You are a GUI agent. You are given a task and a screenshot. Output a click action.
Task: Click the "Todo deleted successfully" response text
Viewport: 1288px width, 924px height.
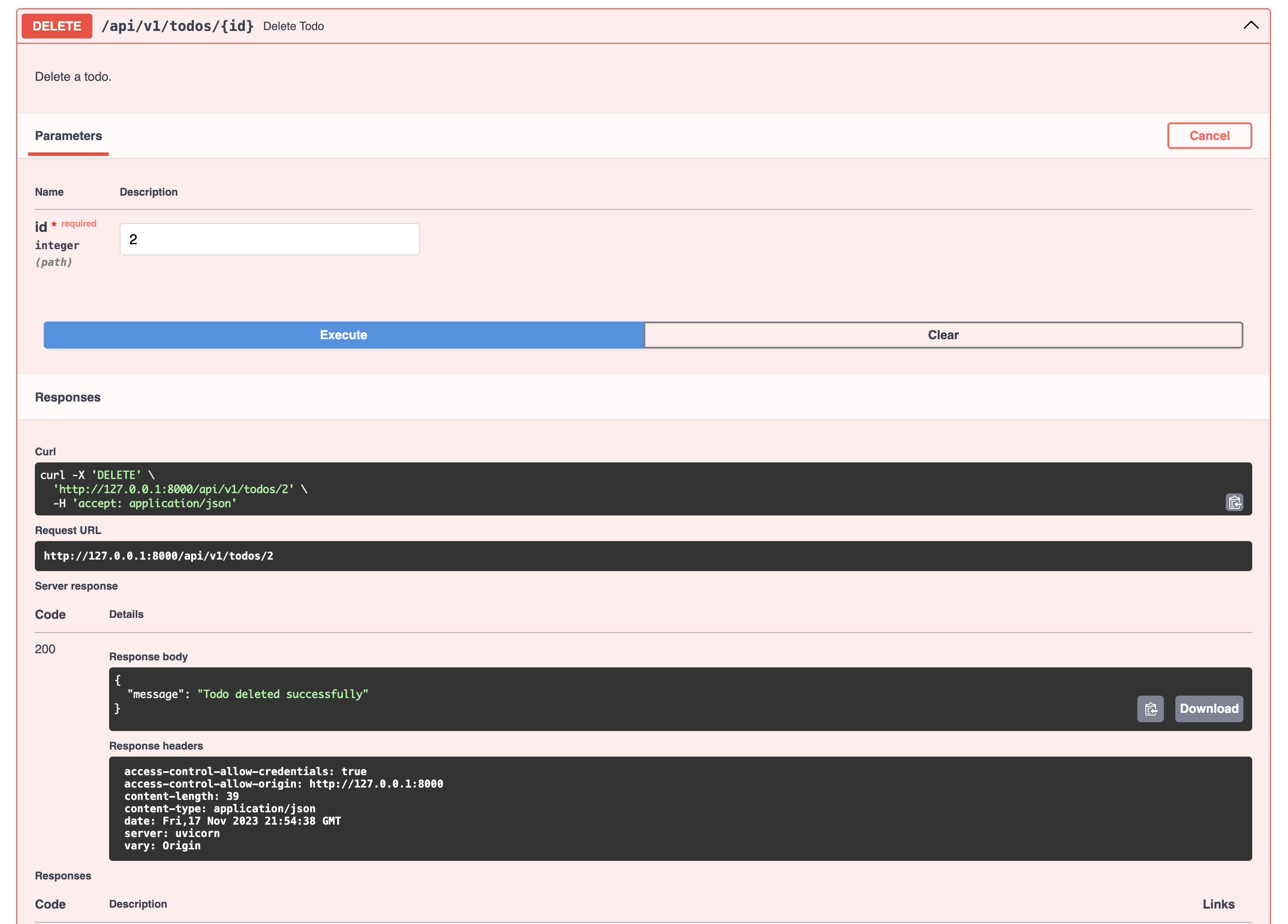point(282,694)
